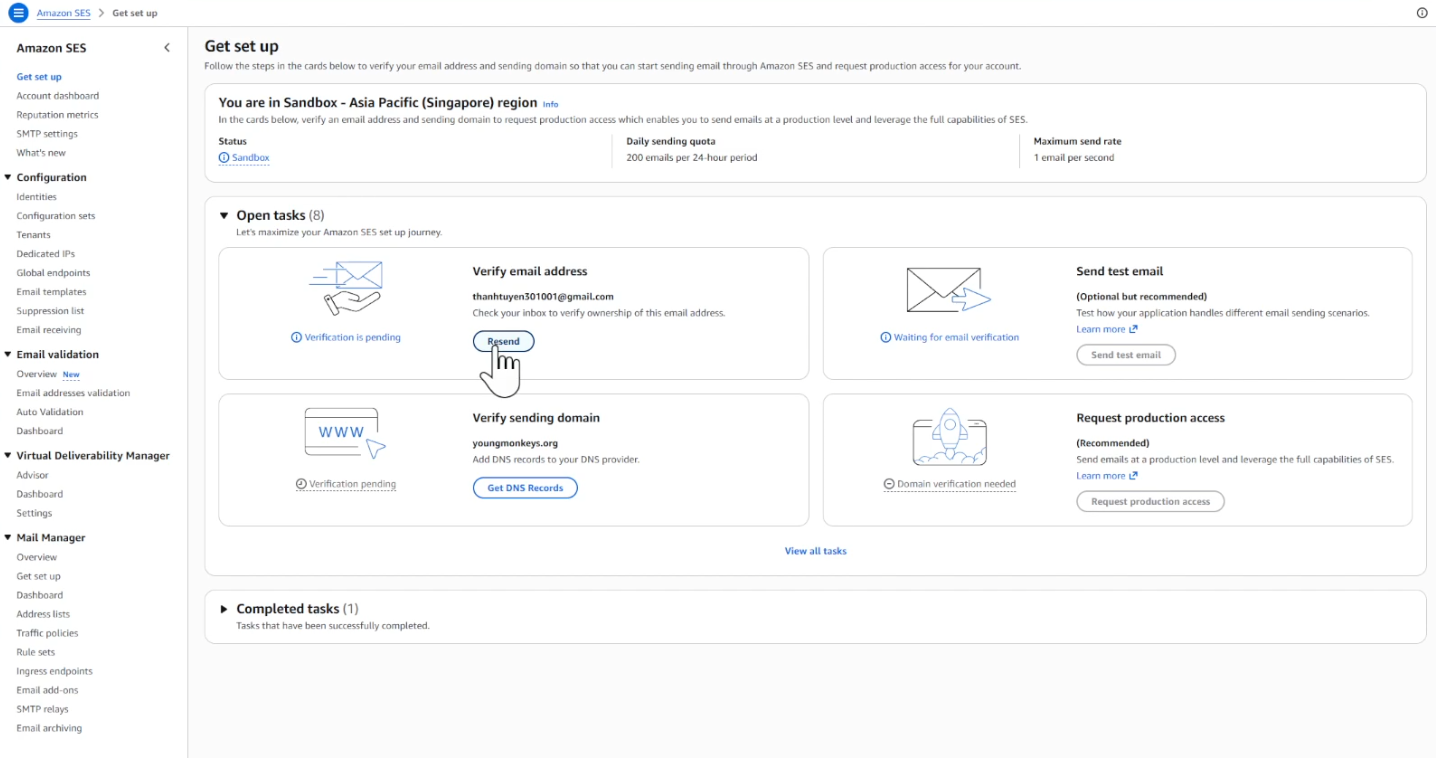This screenshot has width=1436, height=758.
Task: Open What's new in sidebar
Action: pos(41,153)
